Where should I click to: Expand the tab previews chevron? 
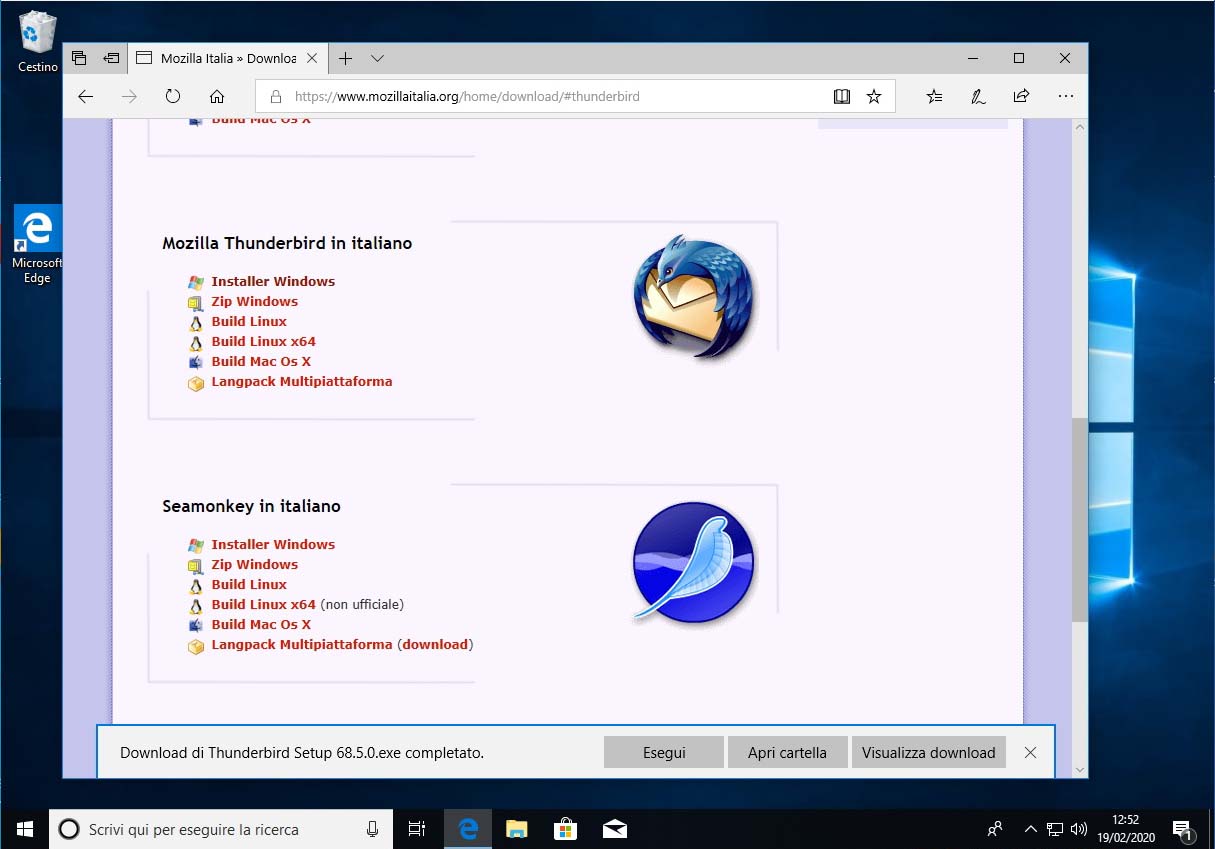click(377, 58)
